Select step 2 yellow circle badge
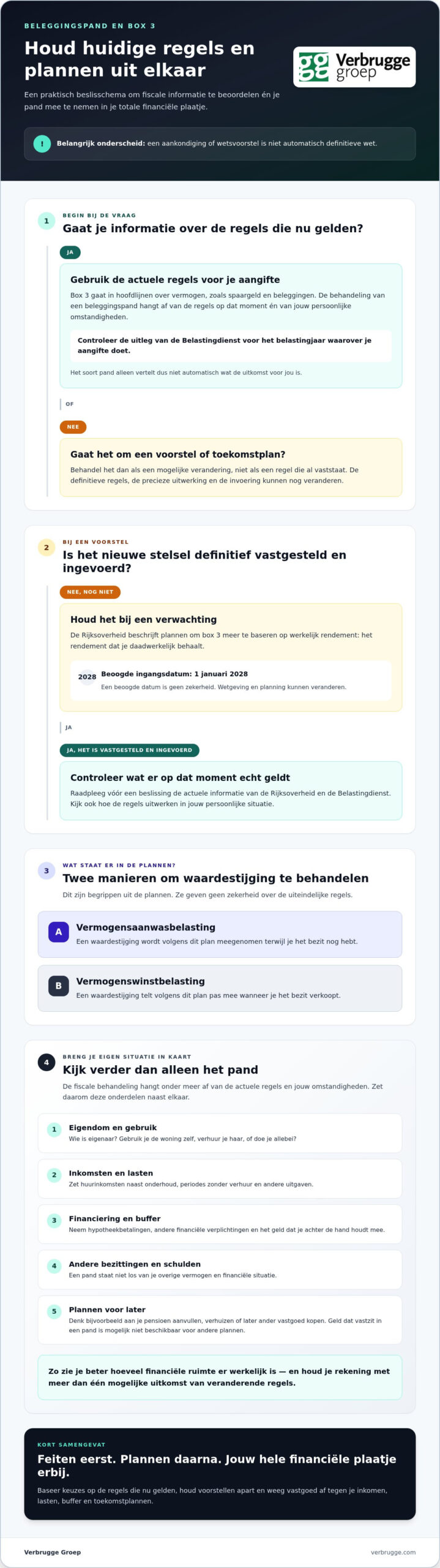 [x=47, y=548]
